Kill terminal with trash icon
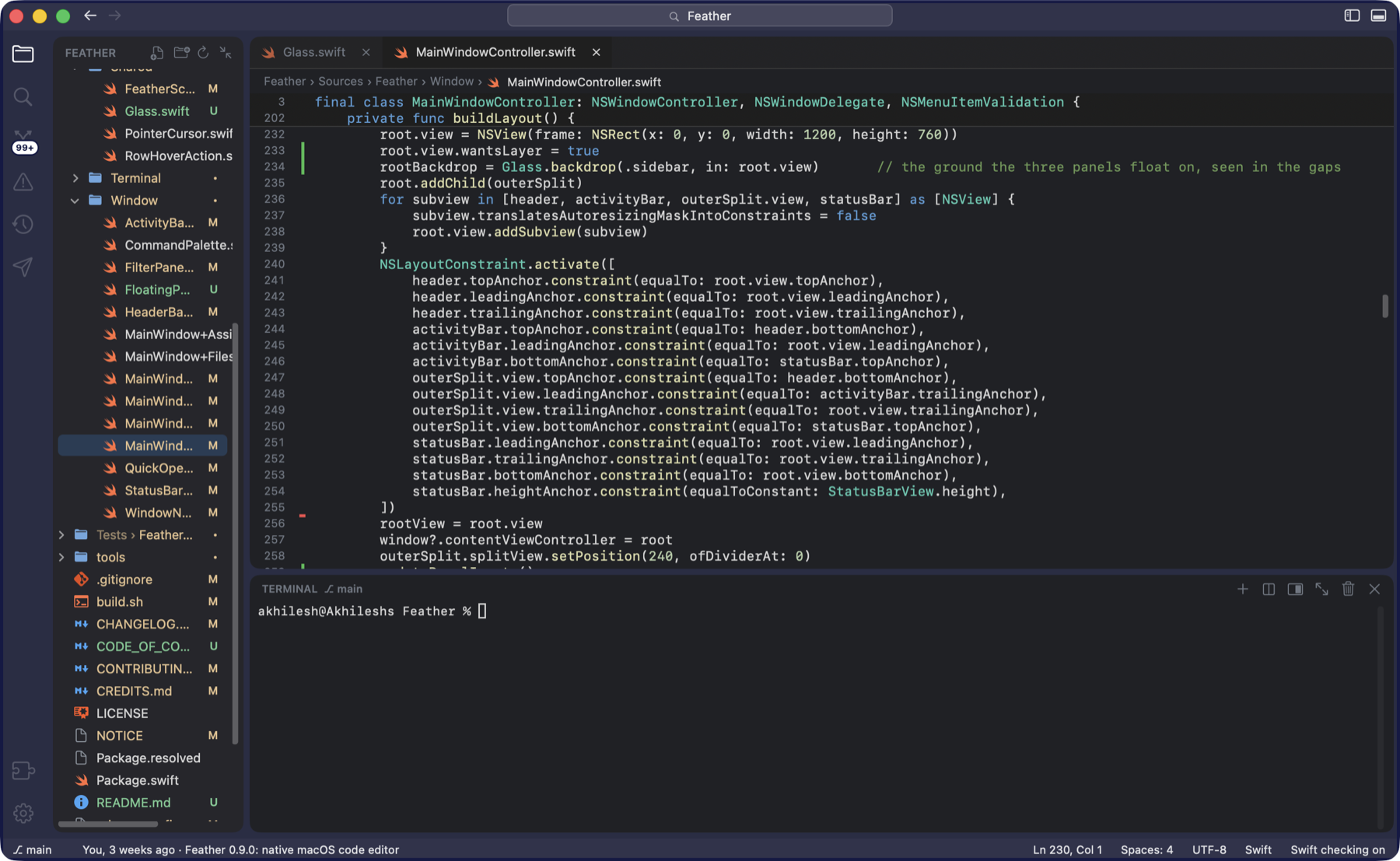The height and width of the screenshot is (861, 1400). (x=1348, y=589)
